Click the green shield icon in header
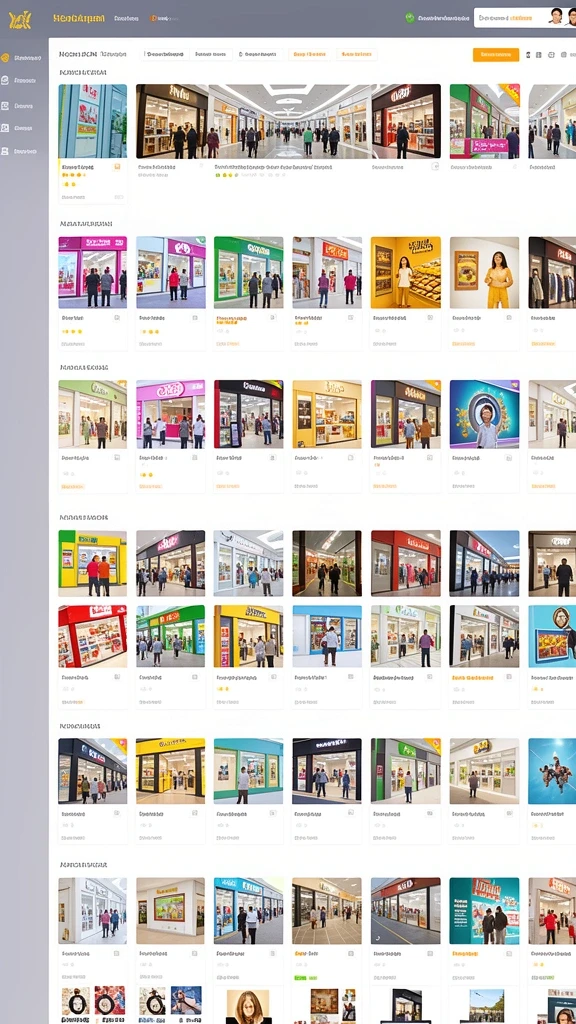 click(x=410, y=18)
